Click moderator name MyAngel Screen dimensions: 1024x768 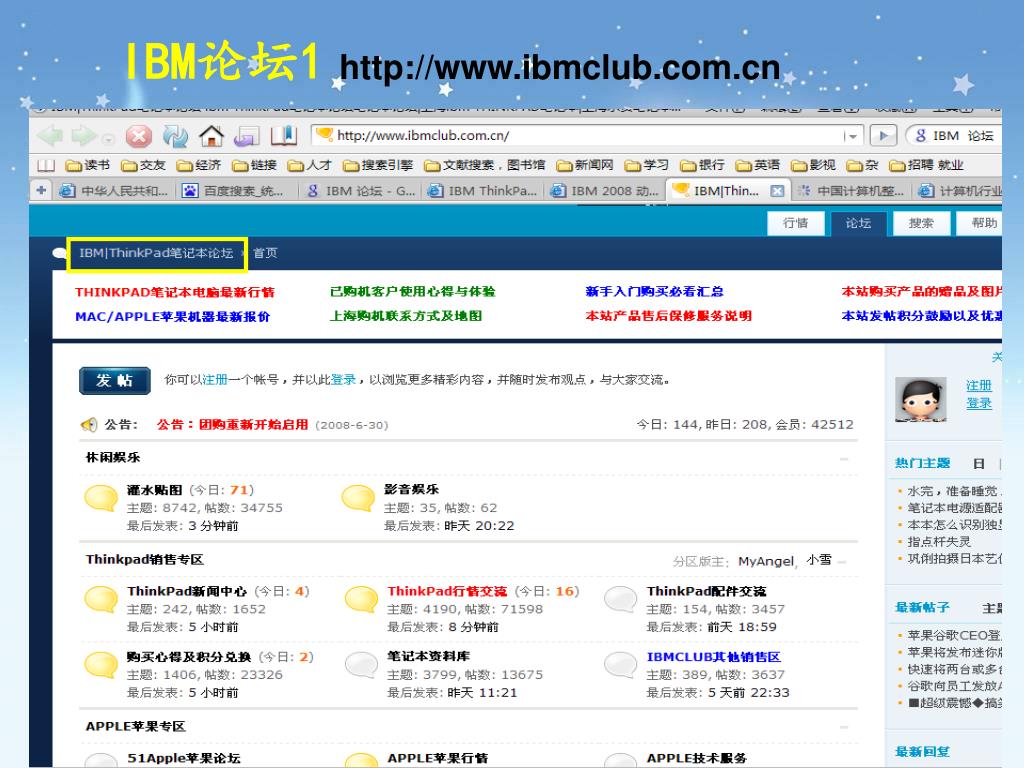[x=766, y=562]
